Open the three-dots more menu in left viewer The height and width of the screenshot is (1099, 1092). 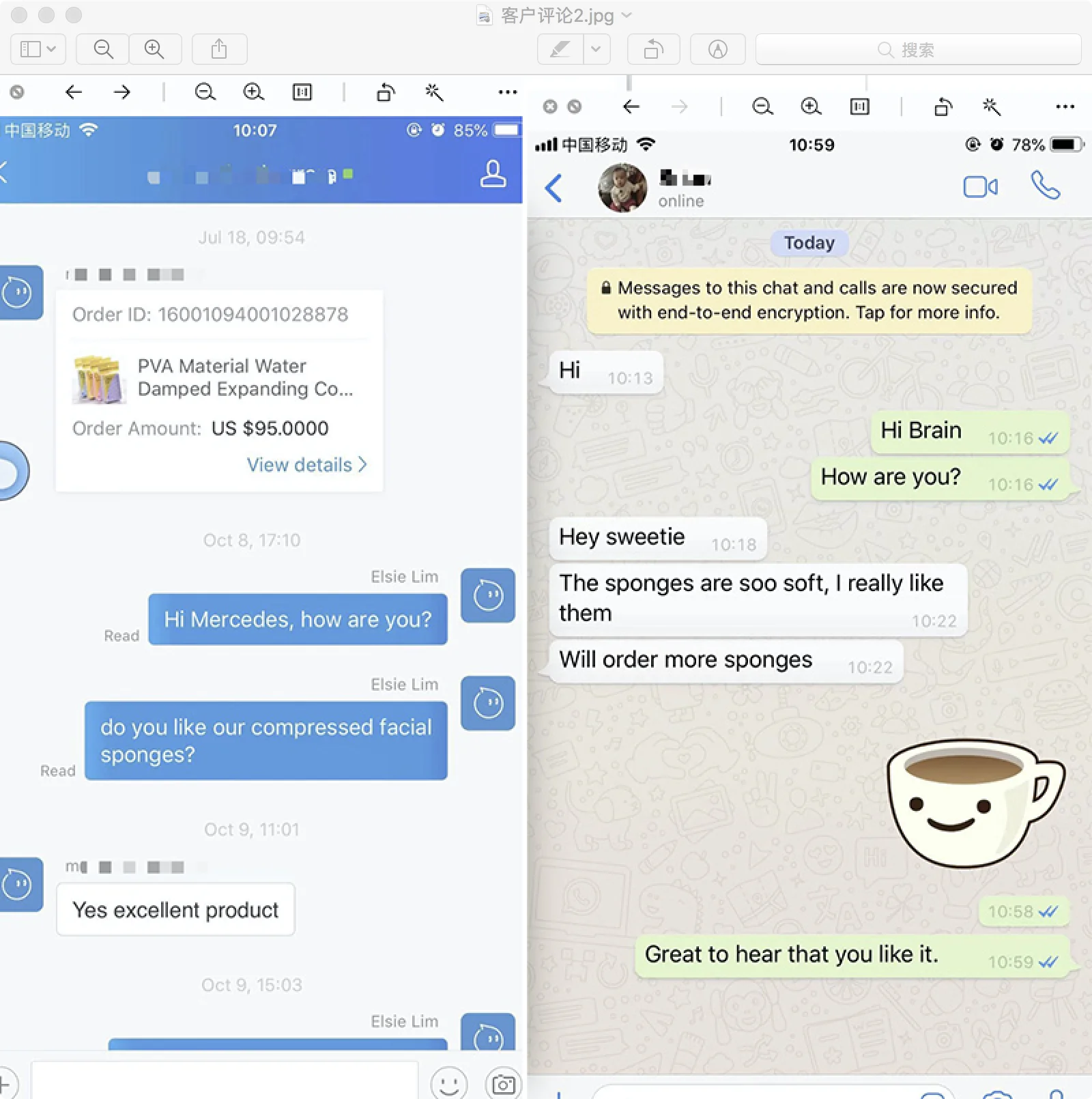pyautogui.click(x=507, y=92)
